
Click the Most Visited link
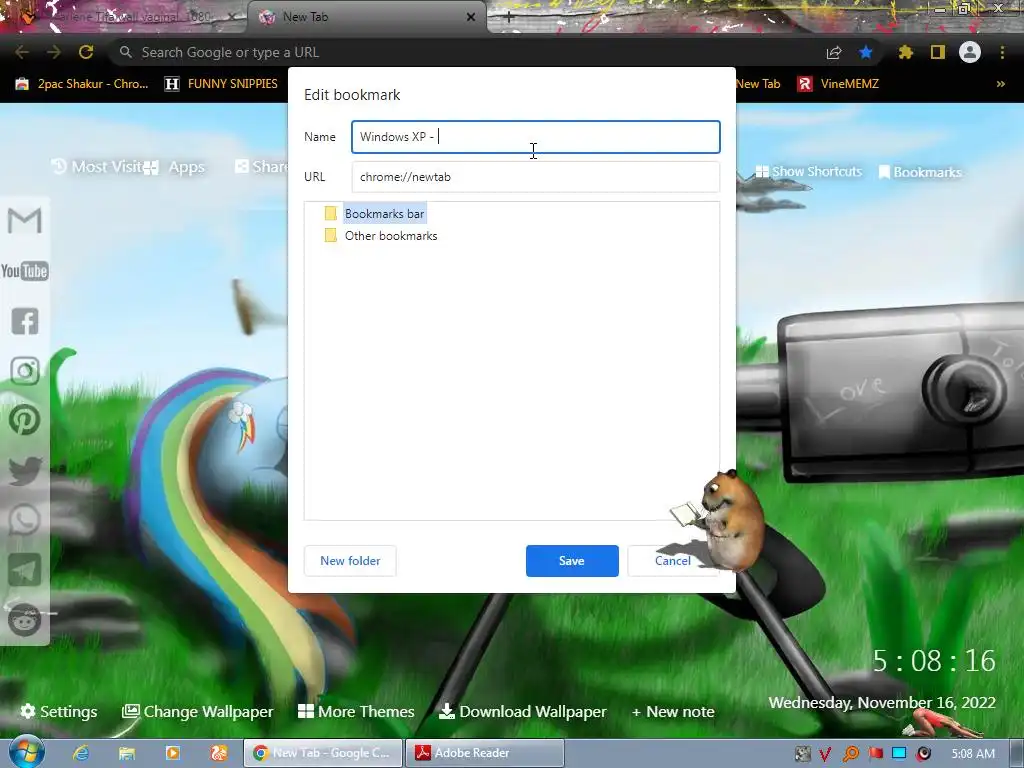pos(97,167)
